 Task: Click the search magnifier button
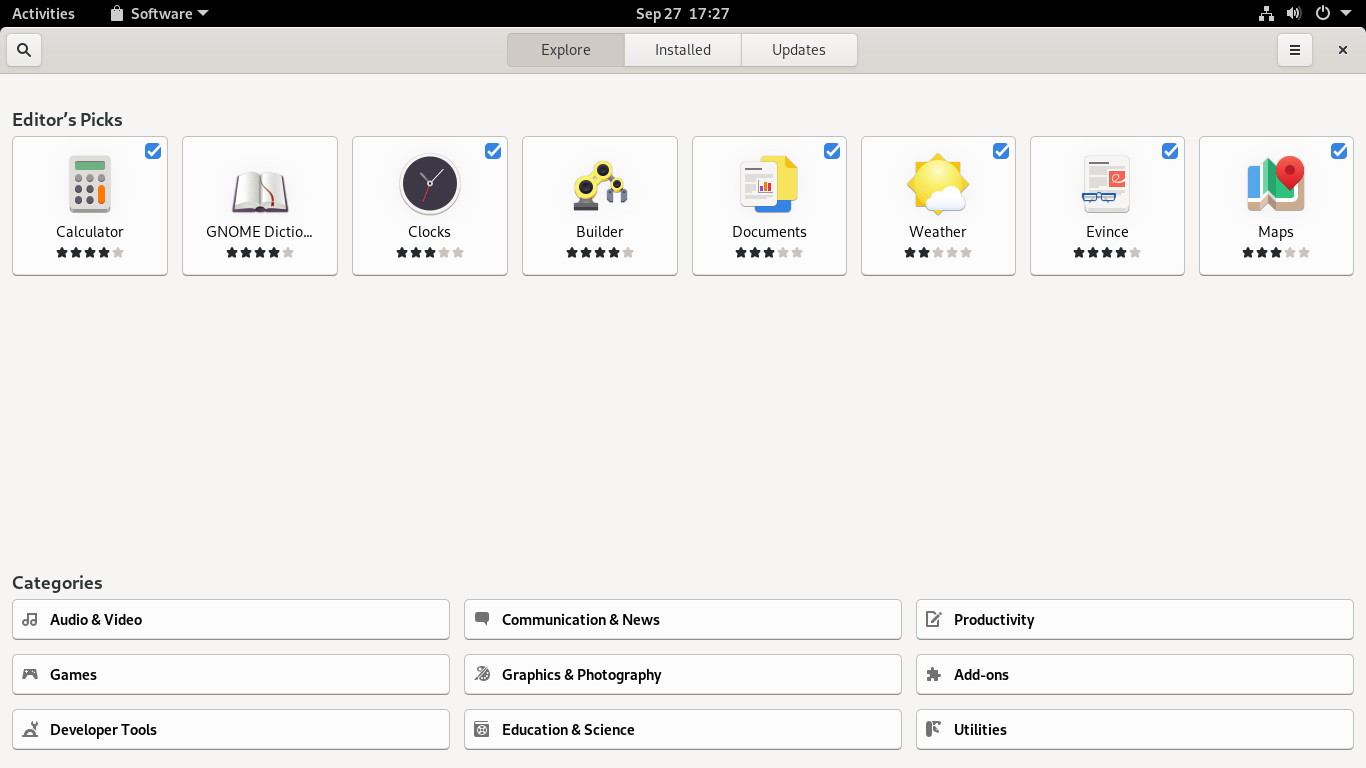tap(24, 50)
